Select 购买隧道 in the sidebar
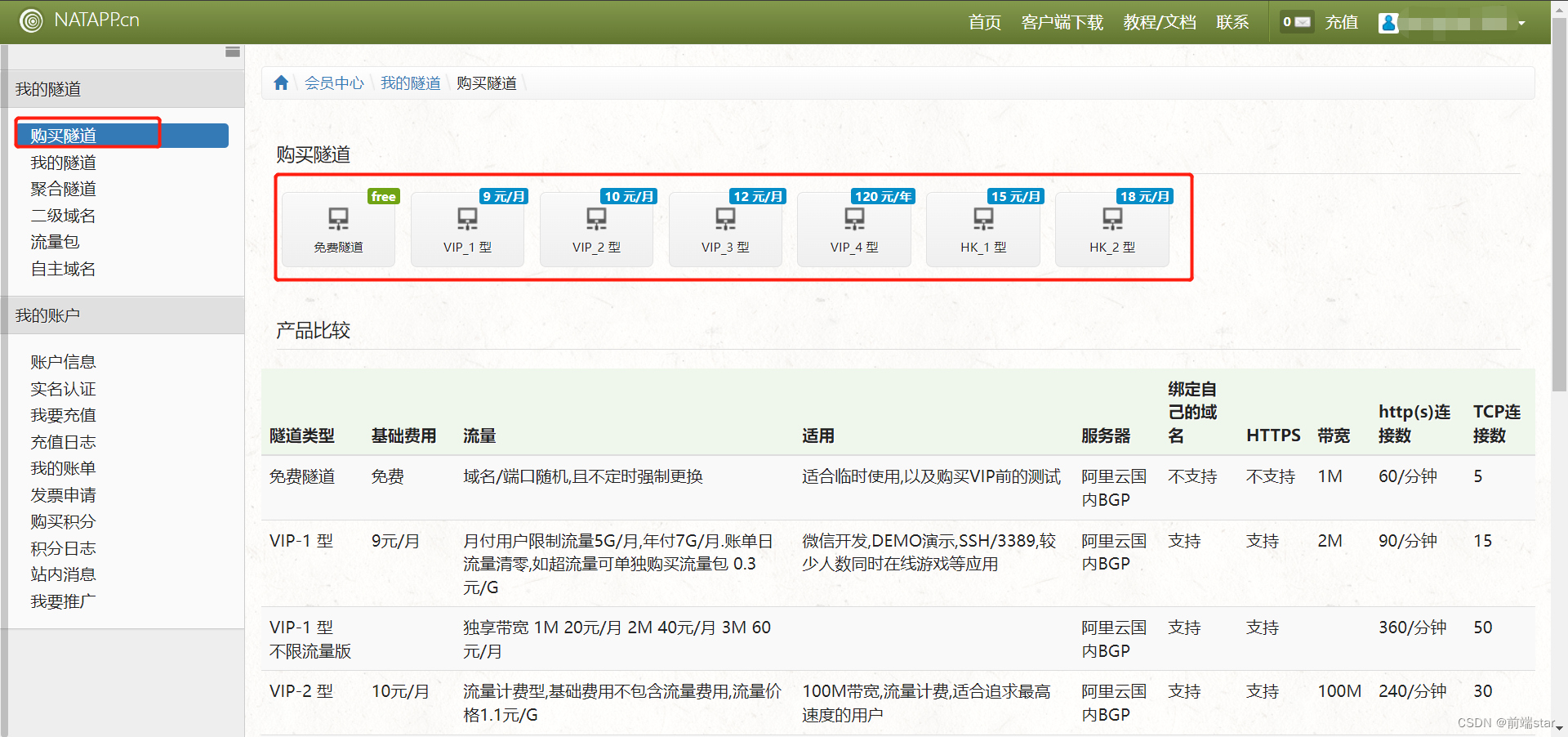1568x737 pixels. coord(122,136)
